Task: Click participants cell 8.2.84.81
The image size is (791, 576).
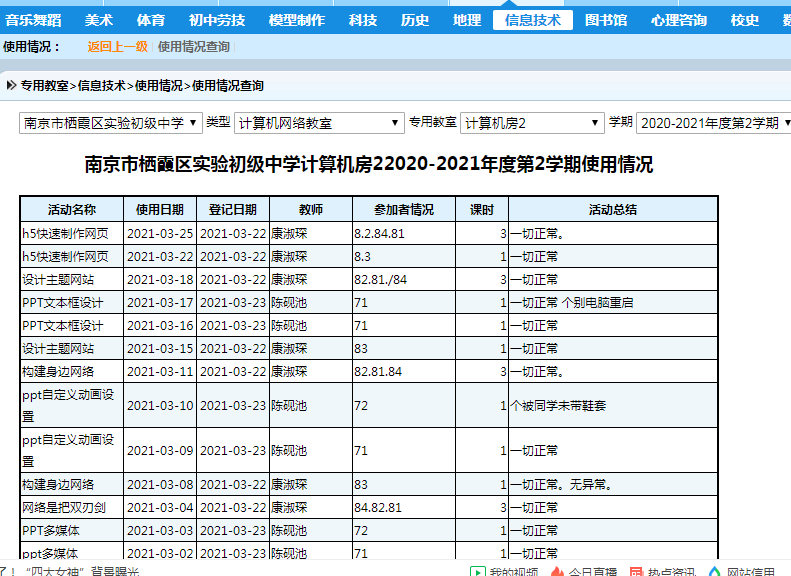Action: tap(404, 234)
